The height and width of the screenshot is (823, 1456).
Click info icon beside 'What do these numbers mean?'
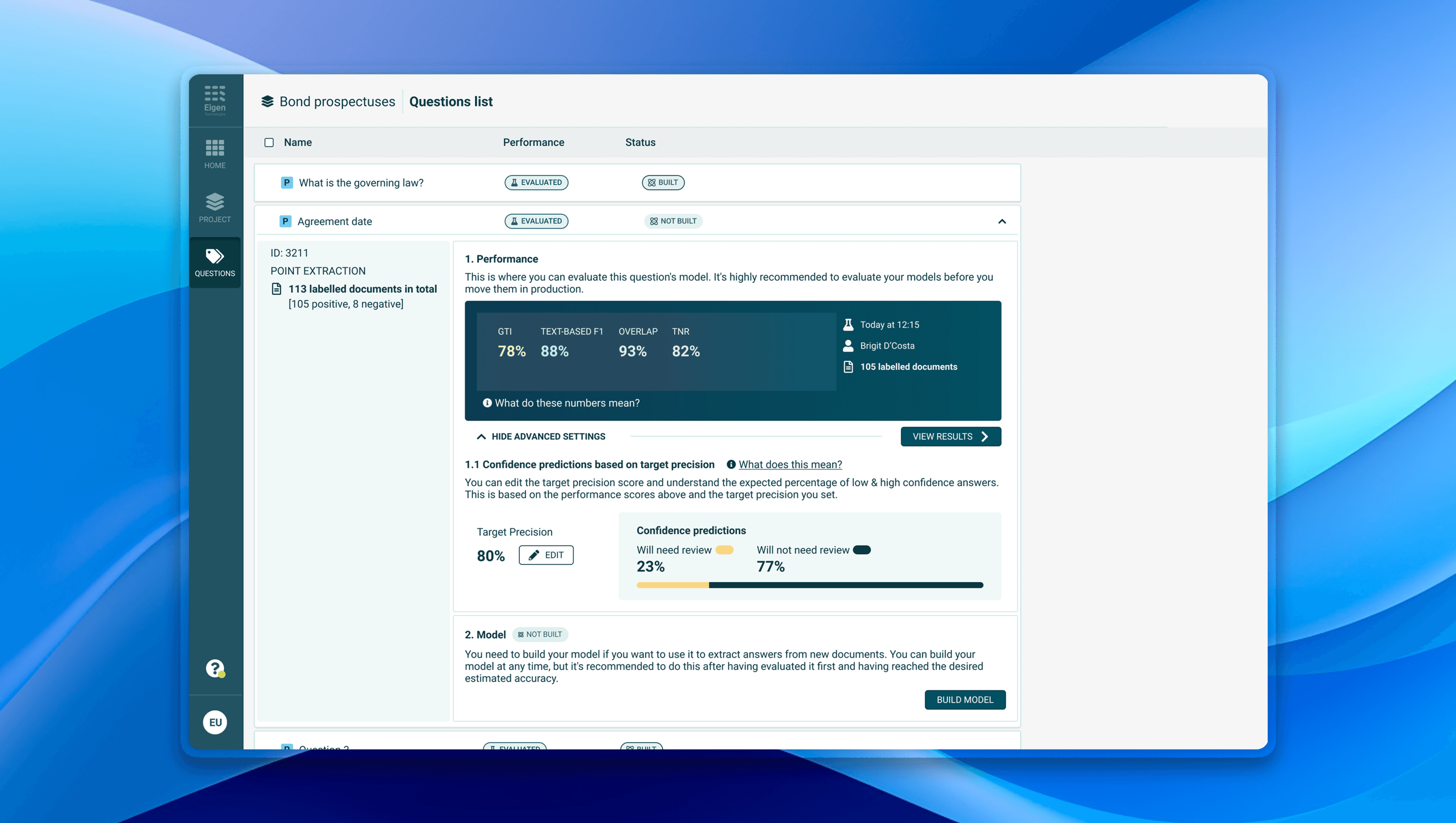pos(487,403)
